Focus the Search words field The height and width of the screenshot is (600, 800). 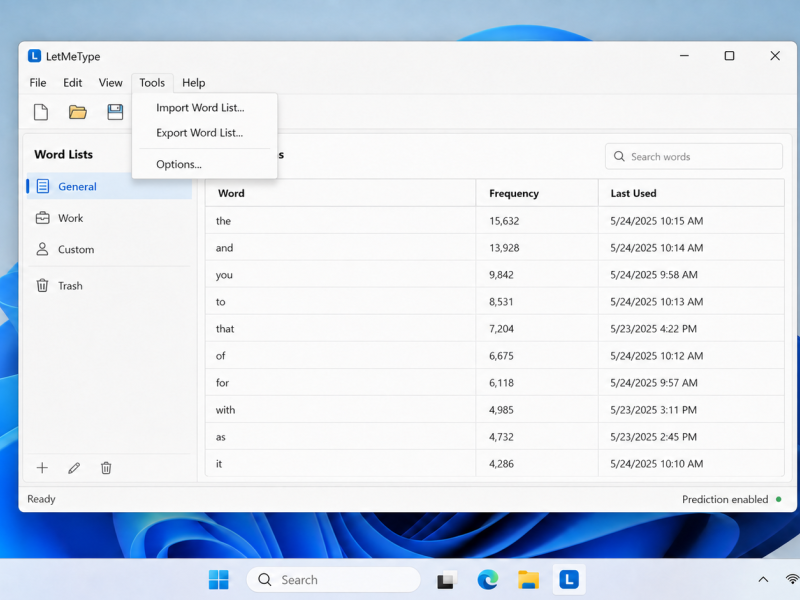click(693, 156)
